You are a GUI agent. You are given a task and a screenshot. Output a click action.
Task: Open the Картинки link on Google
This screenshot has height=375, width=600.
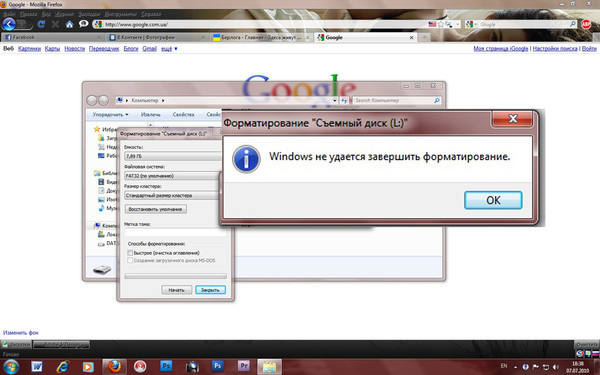pos(29,49)
